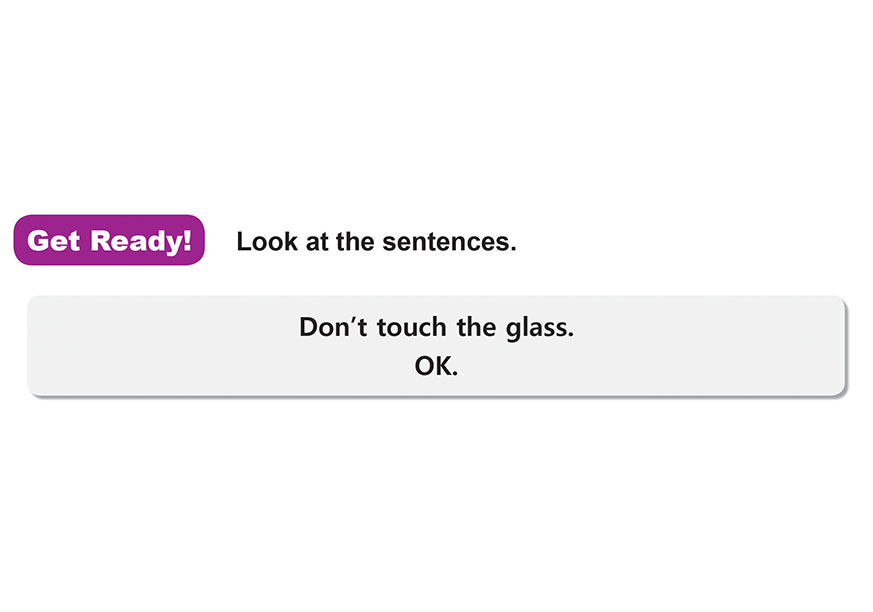Click the letter "K" in "OK."

(443, 366)
